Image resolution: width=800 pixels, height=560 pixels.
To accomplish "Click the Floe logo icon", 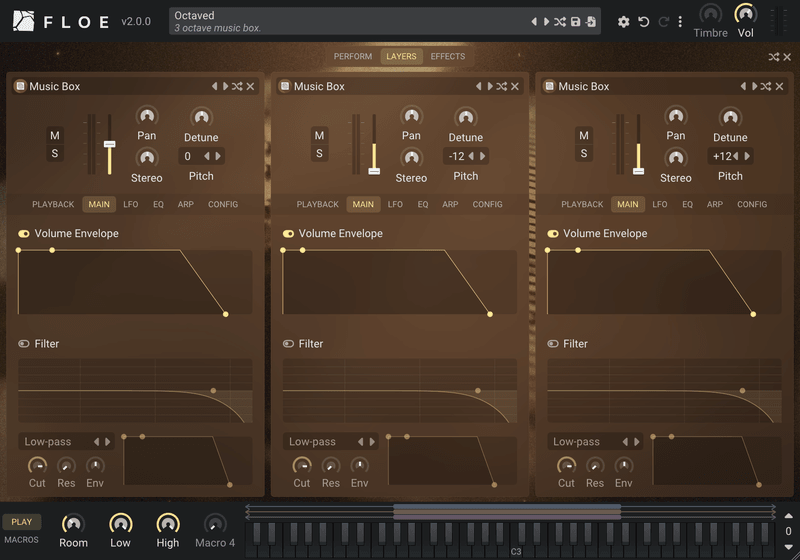I will pos(23,21).
